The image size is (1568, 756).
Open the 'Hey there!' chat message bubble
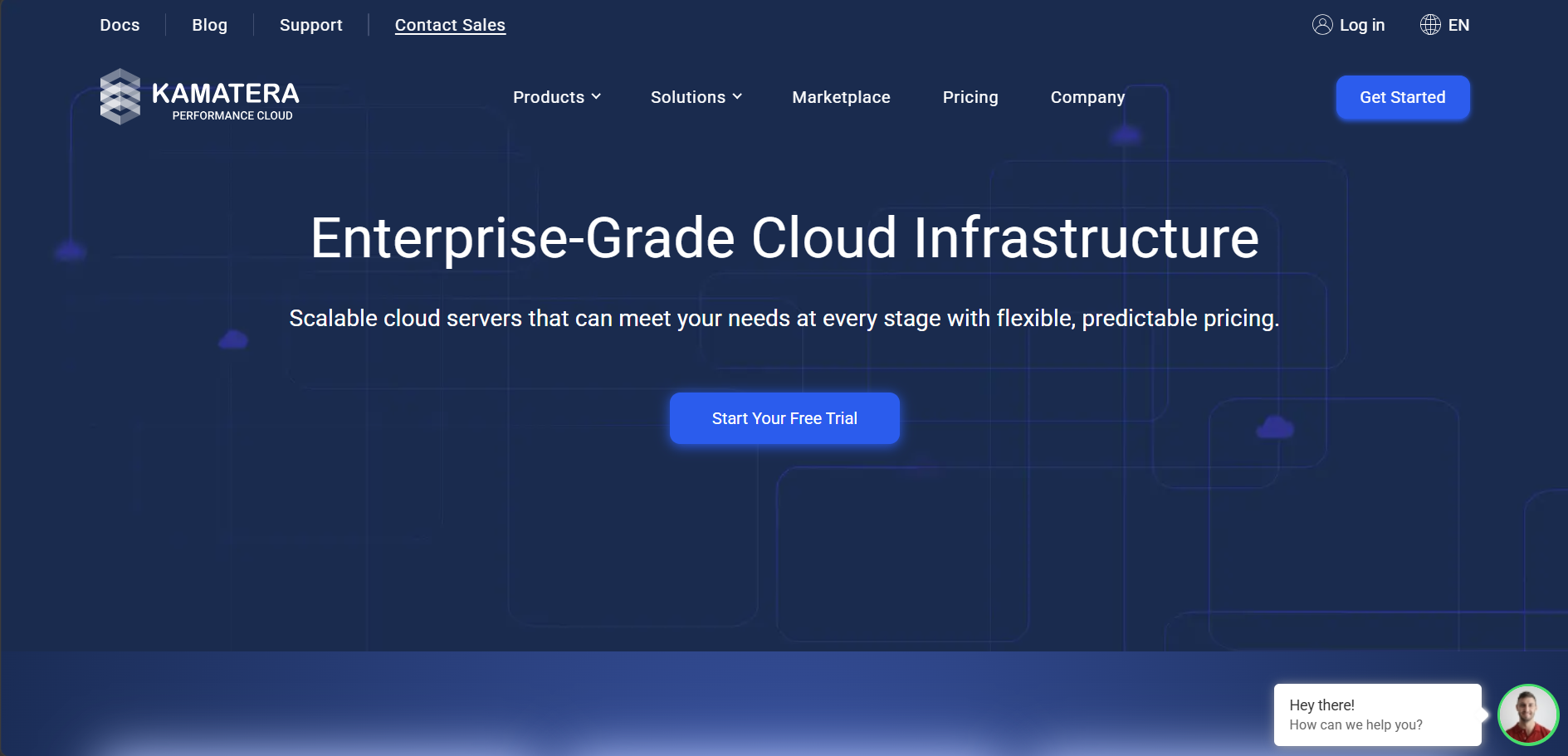pos(1377,715)
